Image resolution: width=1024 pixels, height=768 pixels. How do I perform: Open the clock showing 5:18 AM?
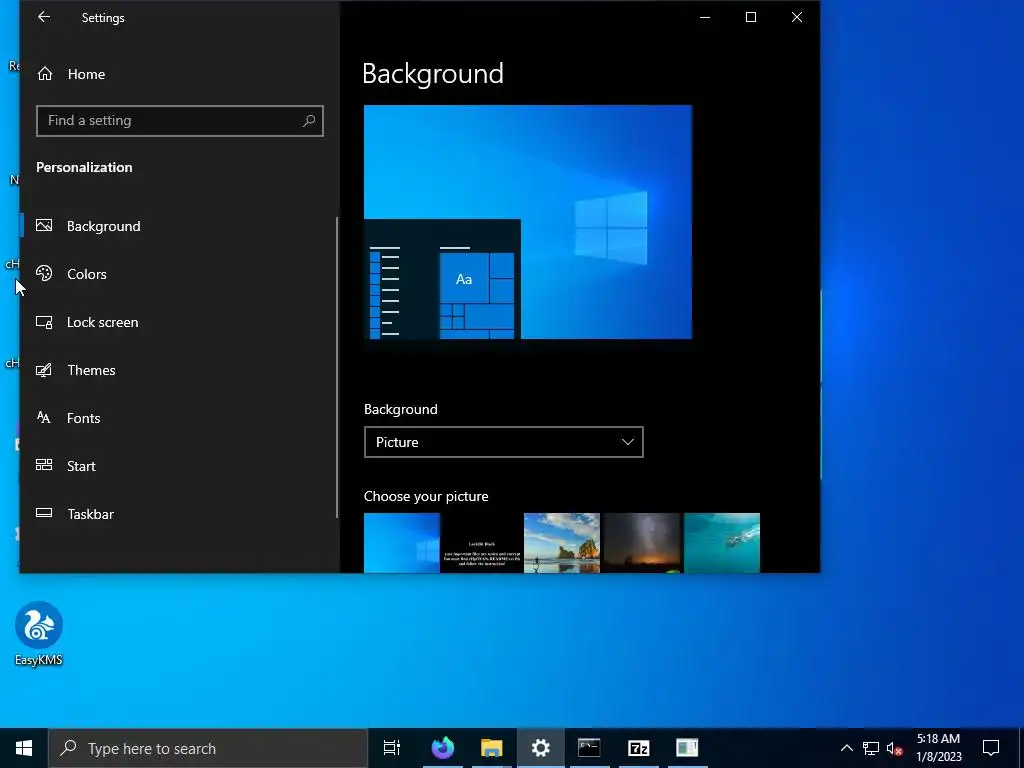938,748
